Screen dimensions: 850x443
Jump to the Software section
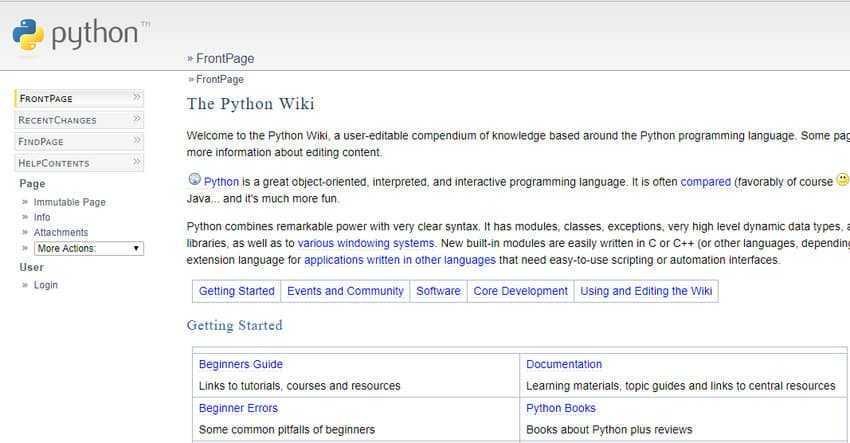[x=439, y=291]
